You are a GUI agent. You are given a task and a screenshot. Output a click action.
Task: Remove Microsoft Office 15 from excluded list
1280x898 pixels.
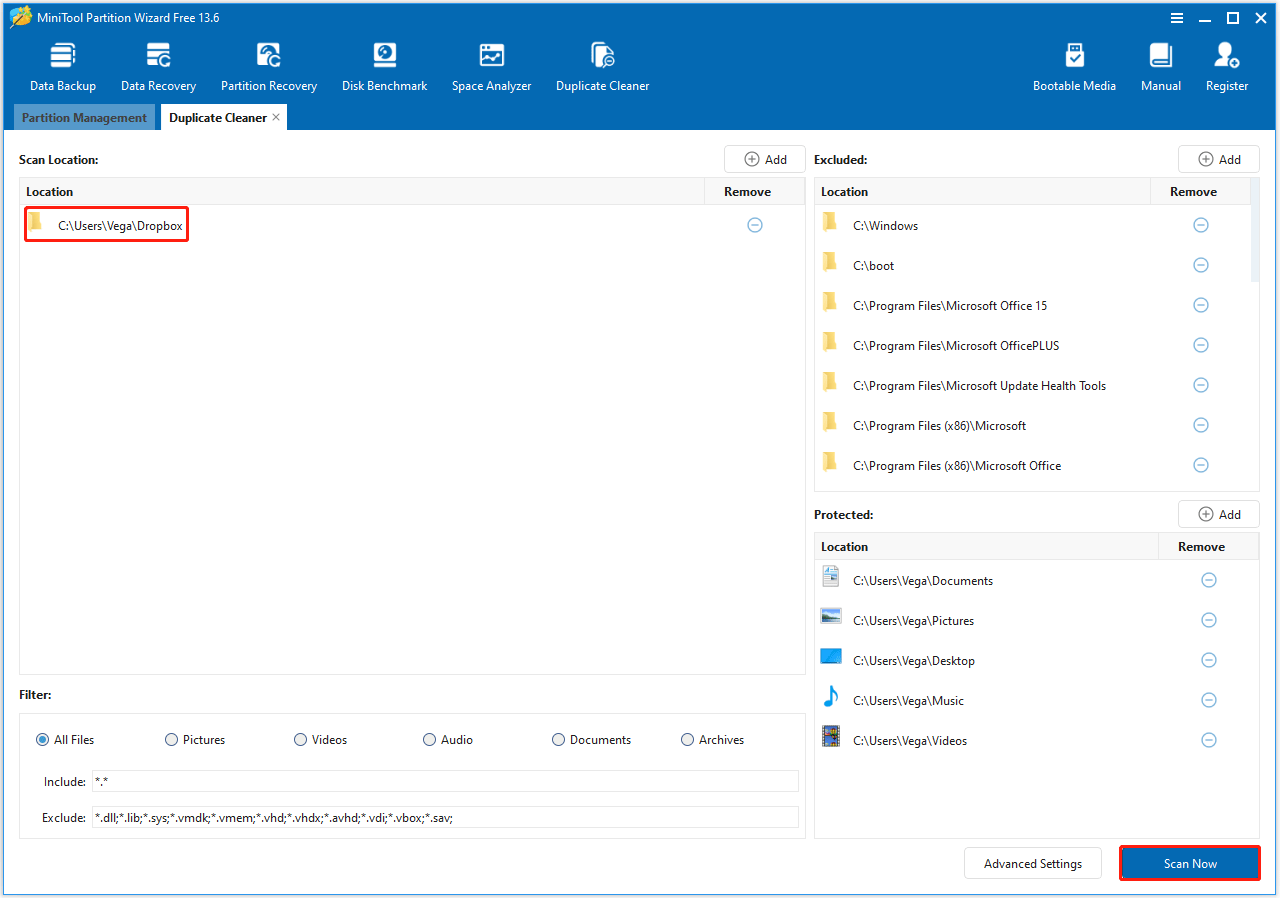coord(1201,305)
